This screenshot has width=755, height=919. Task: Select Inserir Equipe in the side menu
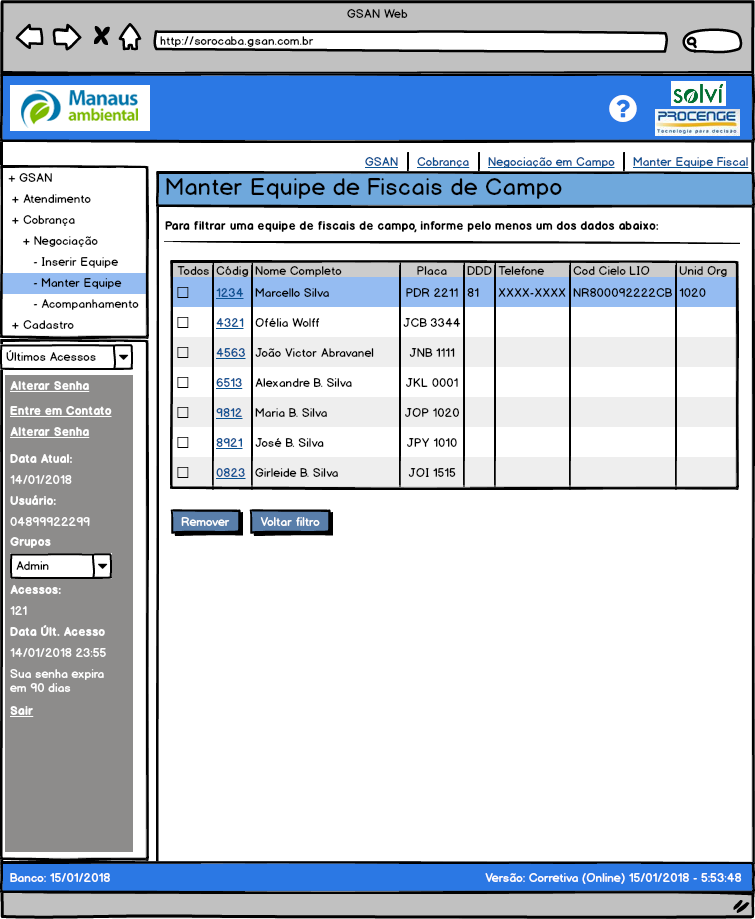tap(79, 262)
